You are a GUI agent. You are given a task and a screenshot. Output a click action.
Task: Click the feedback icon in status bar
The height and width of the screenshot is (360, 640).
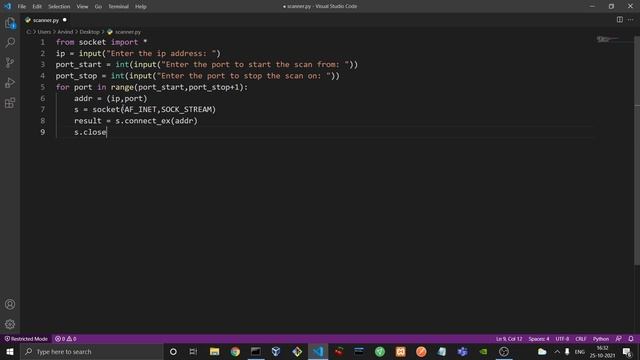click(619, 339)
